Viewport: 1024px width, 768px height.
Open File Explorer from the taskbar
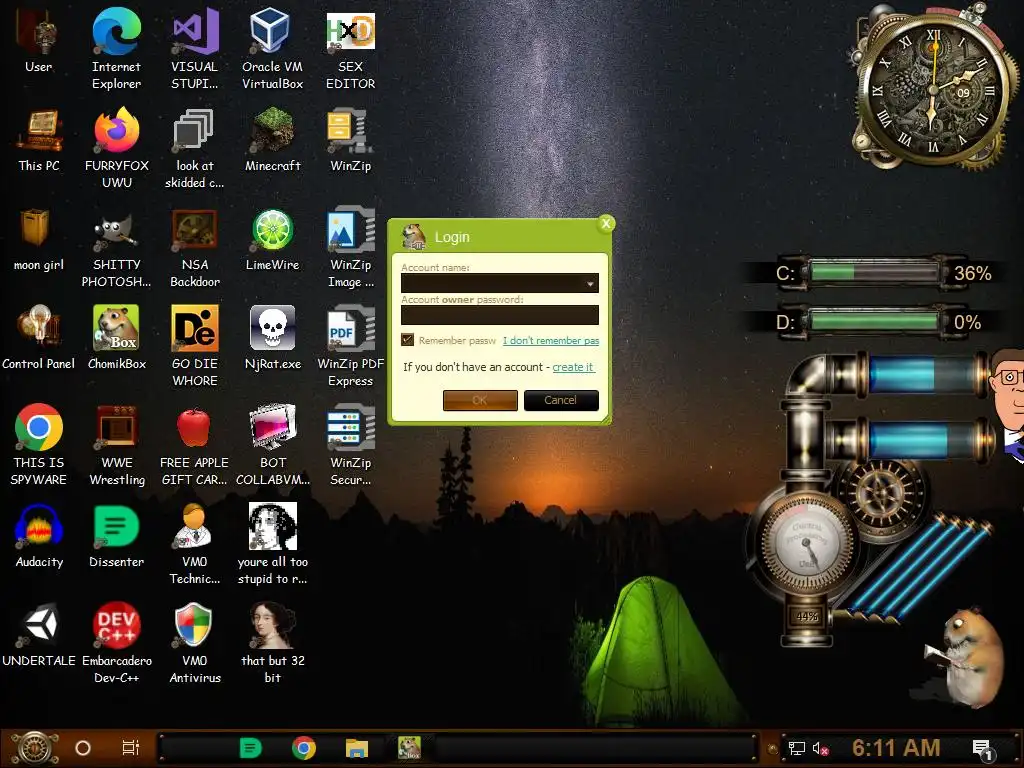coord(357,748)
